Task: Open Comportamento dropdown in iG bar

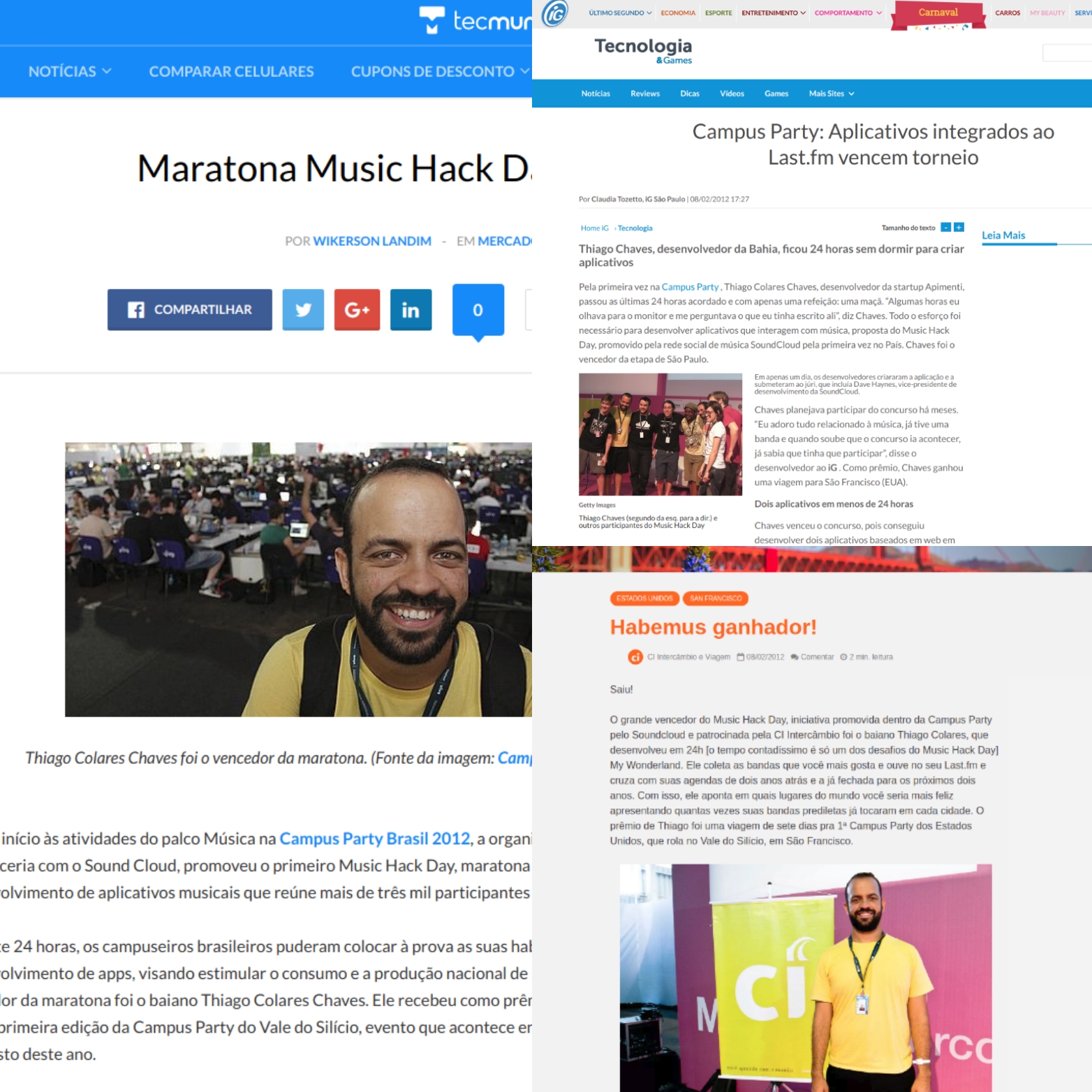Action: tap(848, 13)
